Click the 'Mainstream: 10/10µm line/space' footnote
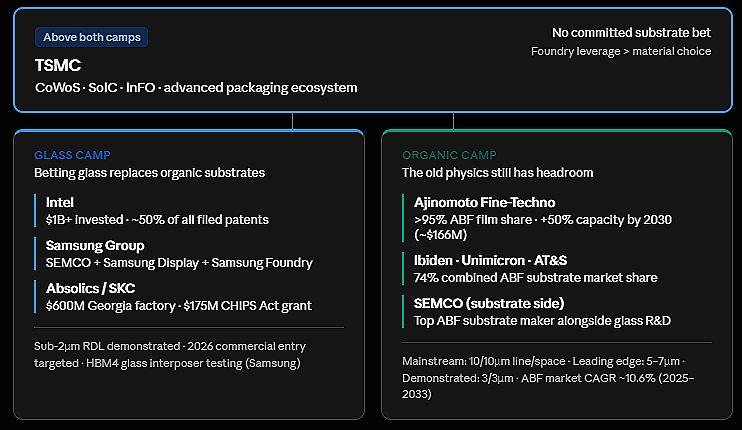The height and width of the screenshot is (430, 742). pyautogui.click(x=548, y=377)
